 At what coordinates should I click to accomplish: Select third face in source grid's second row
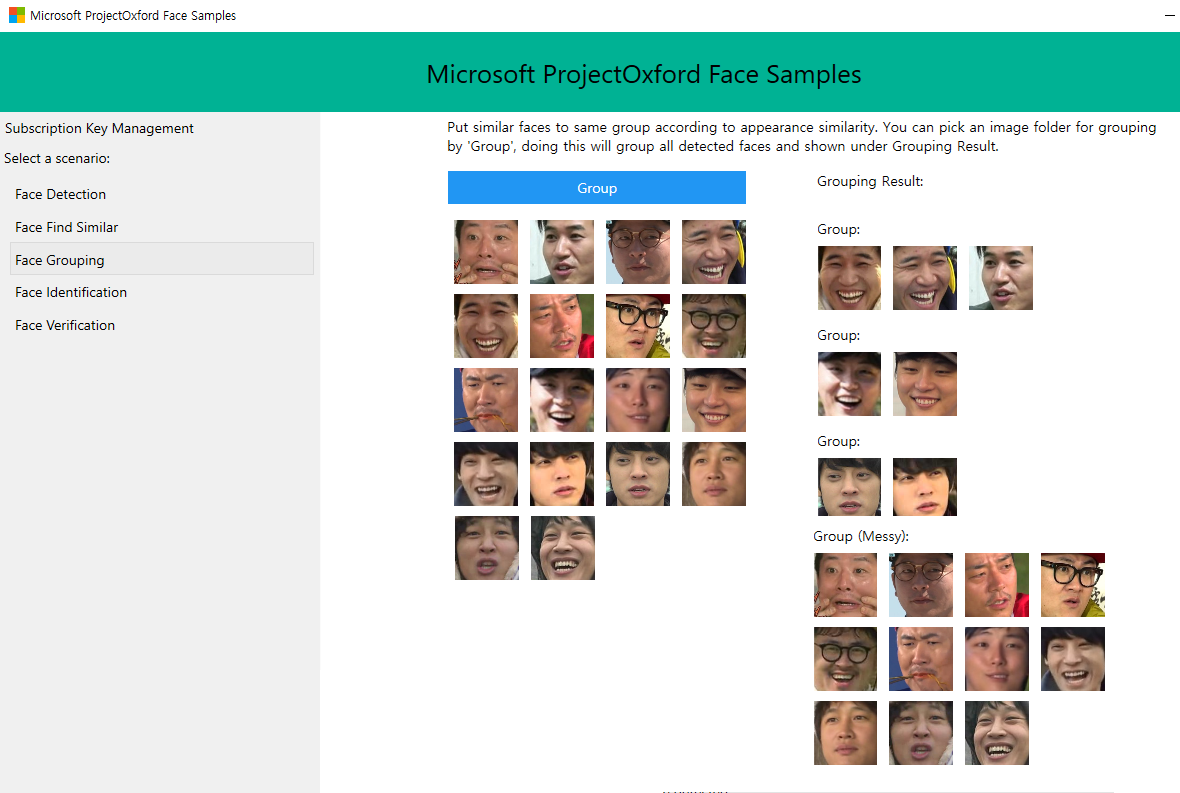638,326
